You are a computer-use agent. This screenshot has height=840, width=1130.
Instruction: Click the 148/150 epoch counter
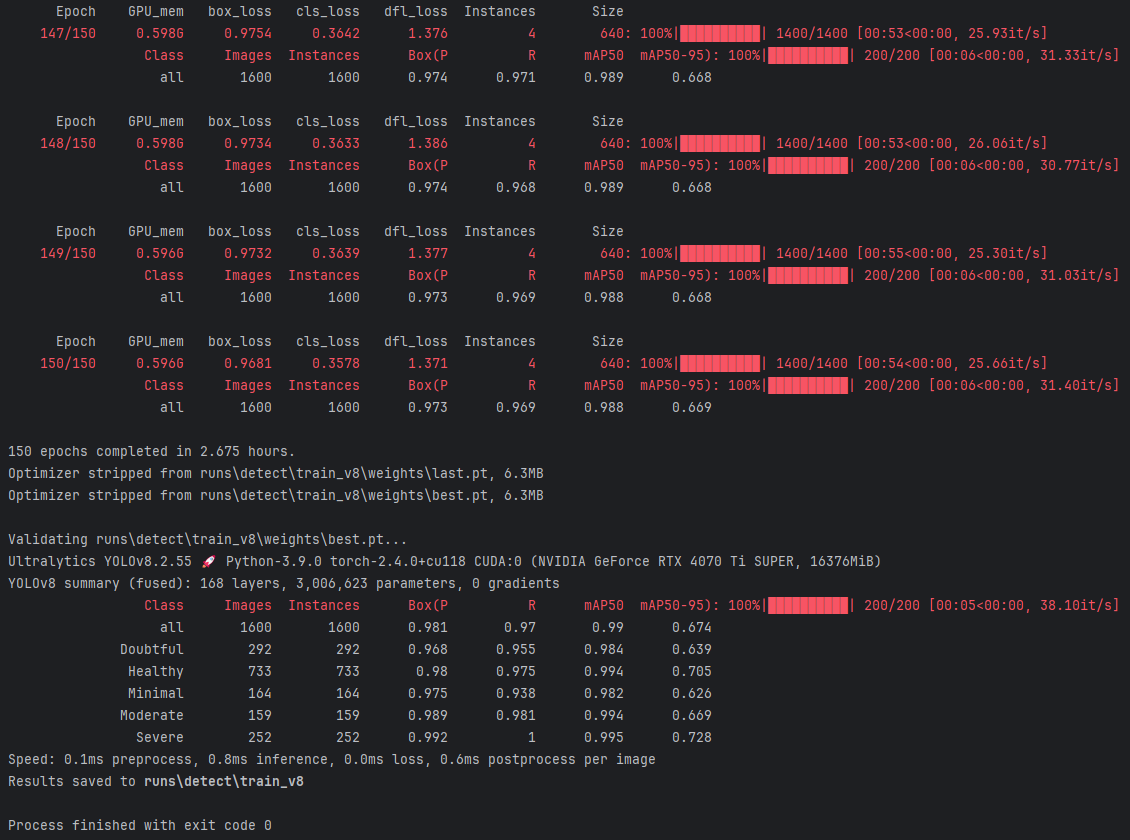pos(68,143)
